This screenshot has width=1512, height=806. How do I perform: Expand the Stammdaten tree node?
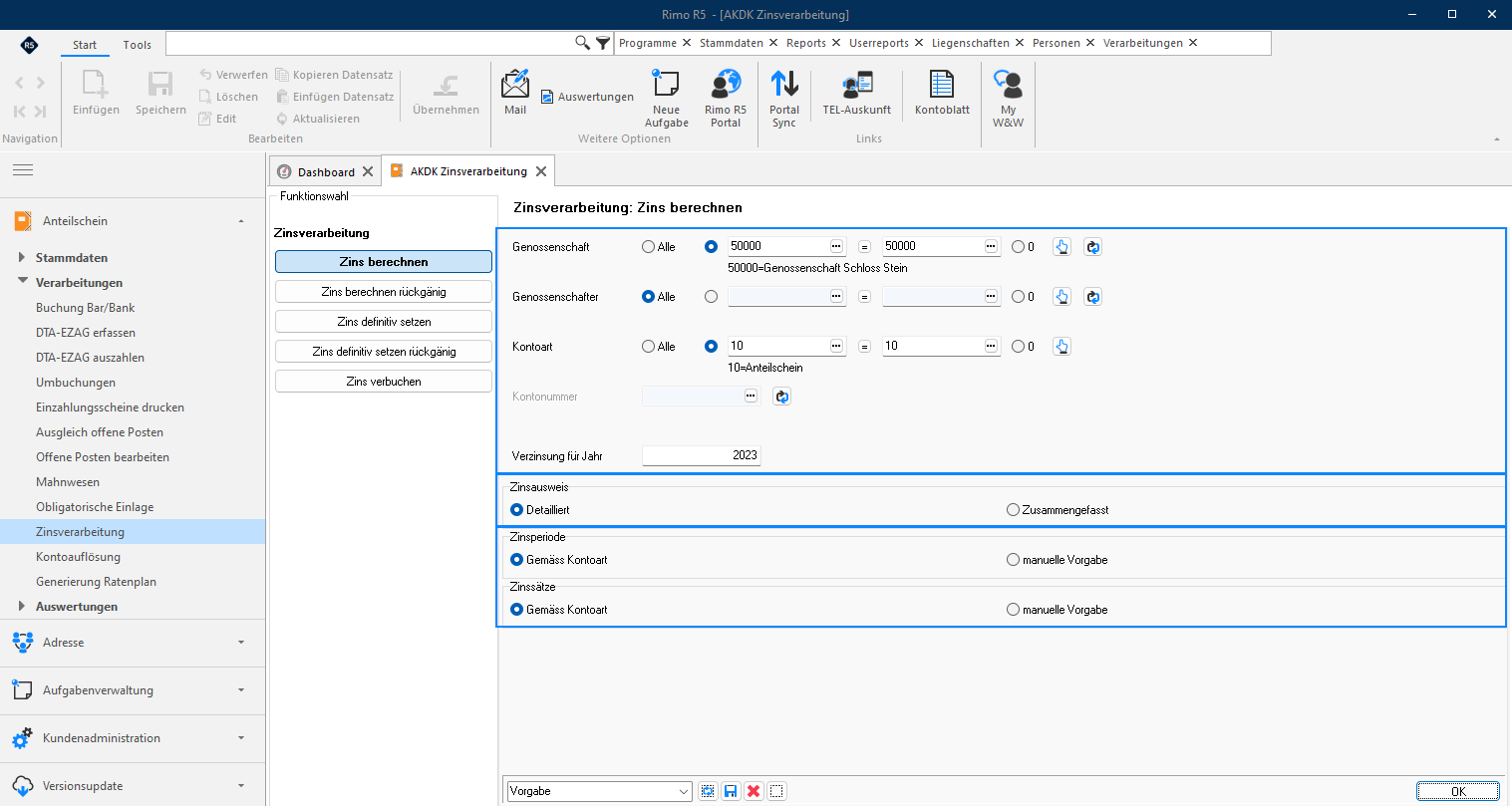point(22,257)
